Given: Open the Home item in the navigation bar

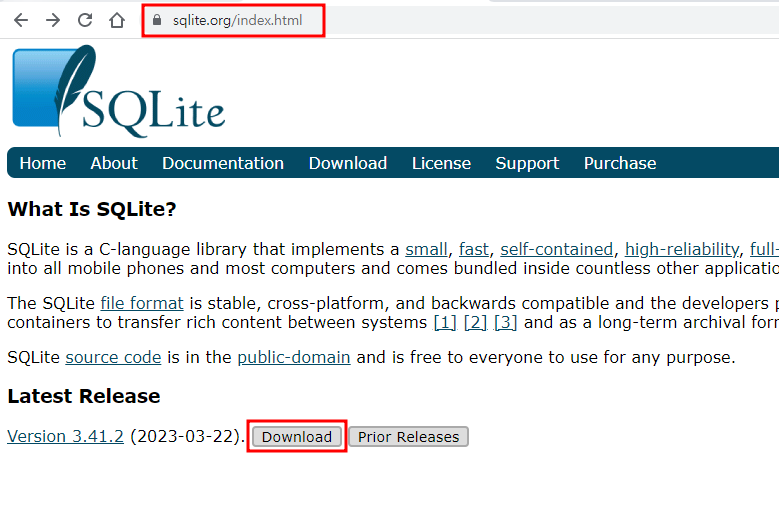Looking at the screenshot, I should pos(43,163).
